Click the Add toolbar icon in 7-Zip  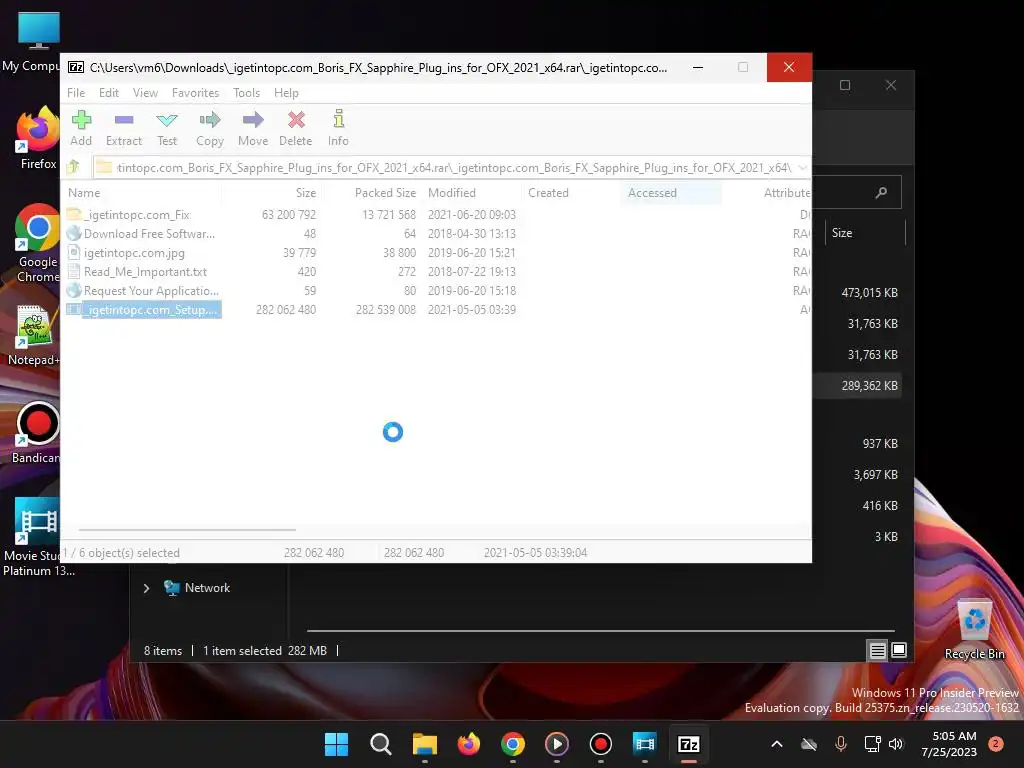(81, 128)
